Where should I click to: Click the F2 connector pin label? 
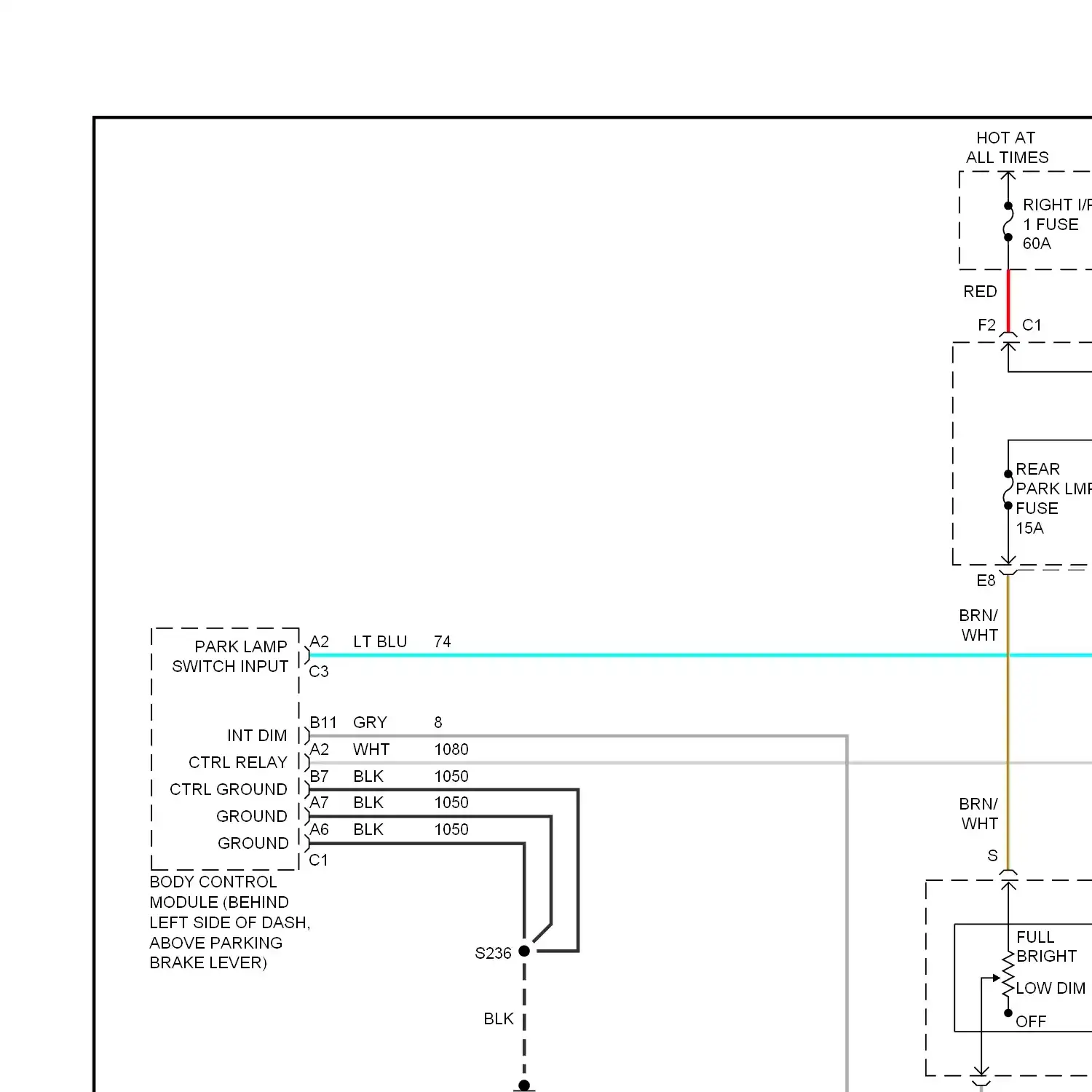click(x=986, y=325)
